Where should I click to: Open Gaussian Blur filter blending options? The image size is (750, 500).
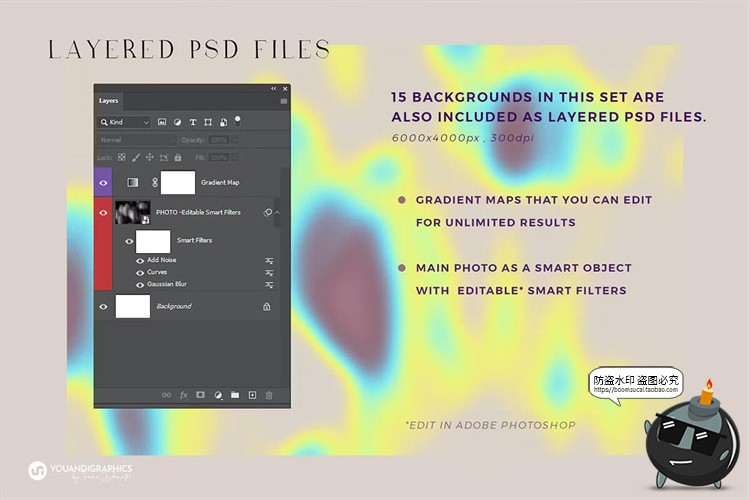tap(268, 284)
